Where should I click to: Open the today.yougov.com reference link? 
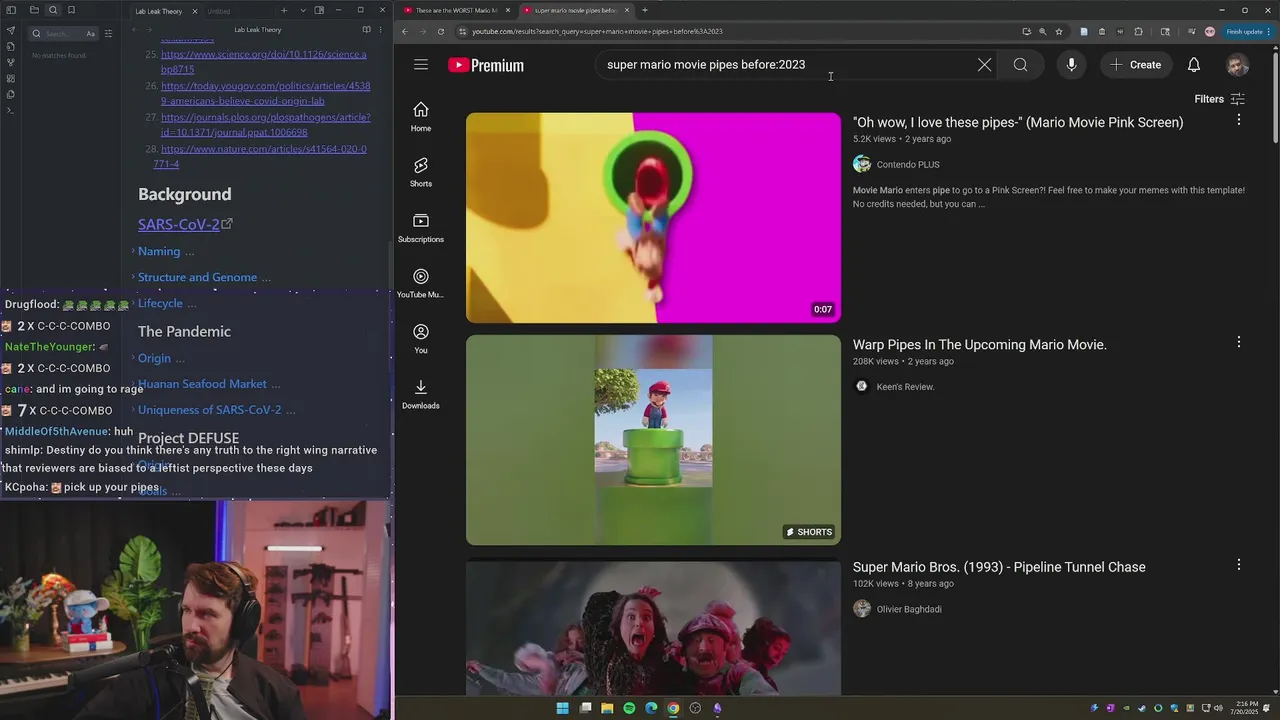click(266, 93)
